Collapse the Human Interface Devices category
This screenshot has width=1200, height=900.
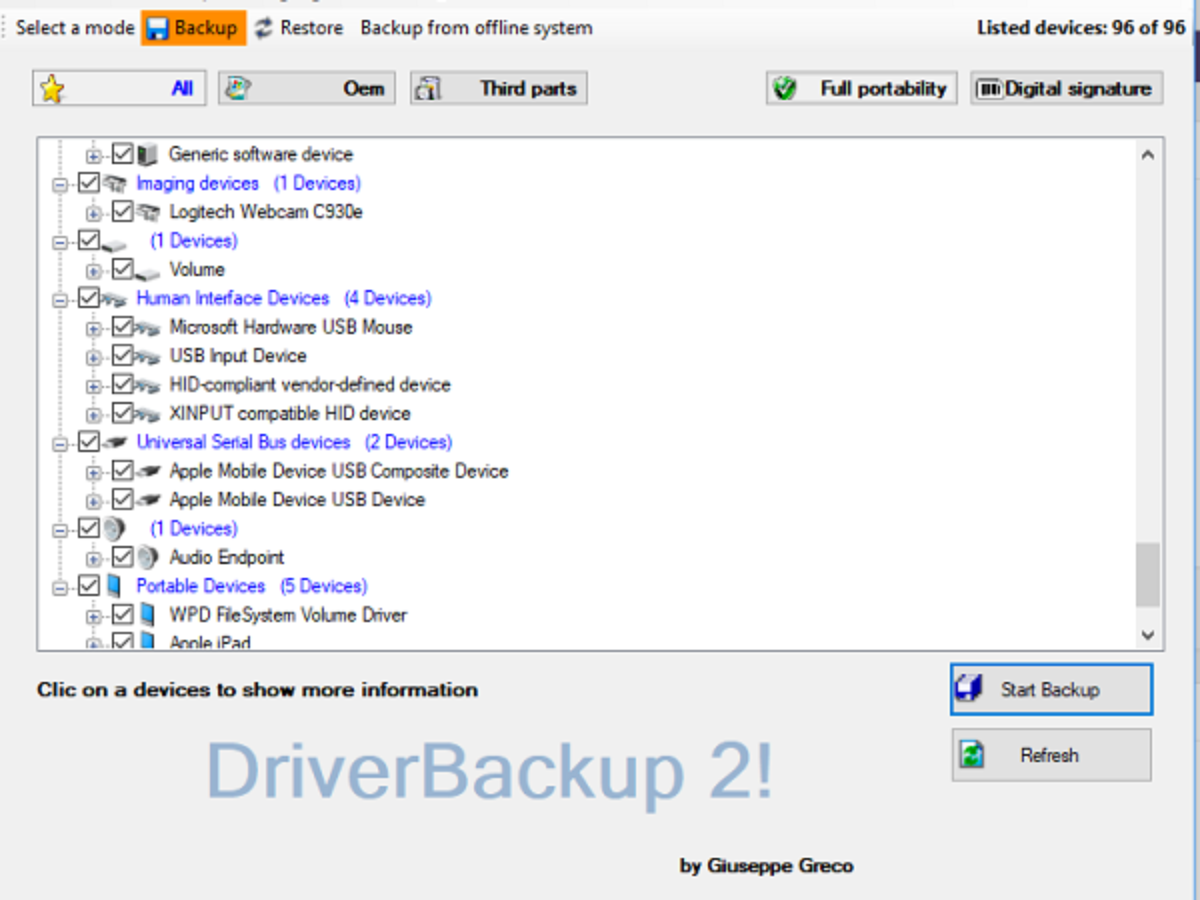[60, 300]
